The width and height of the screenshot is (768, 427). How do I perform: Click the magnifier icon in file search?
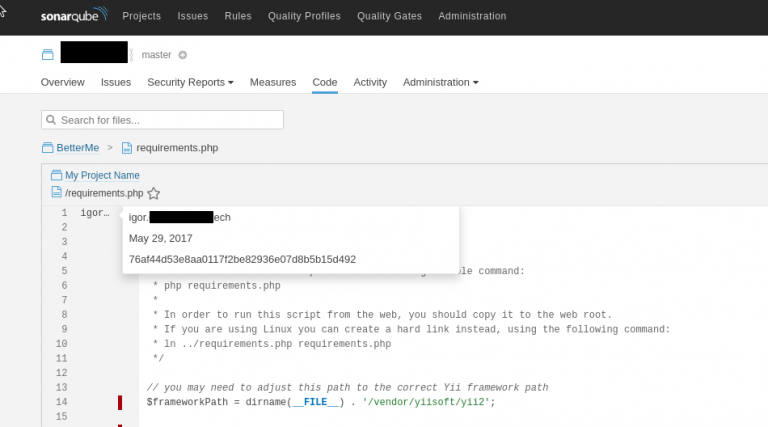pos(51,120)
